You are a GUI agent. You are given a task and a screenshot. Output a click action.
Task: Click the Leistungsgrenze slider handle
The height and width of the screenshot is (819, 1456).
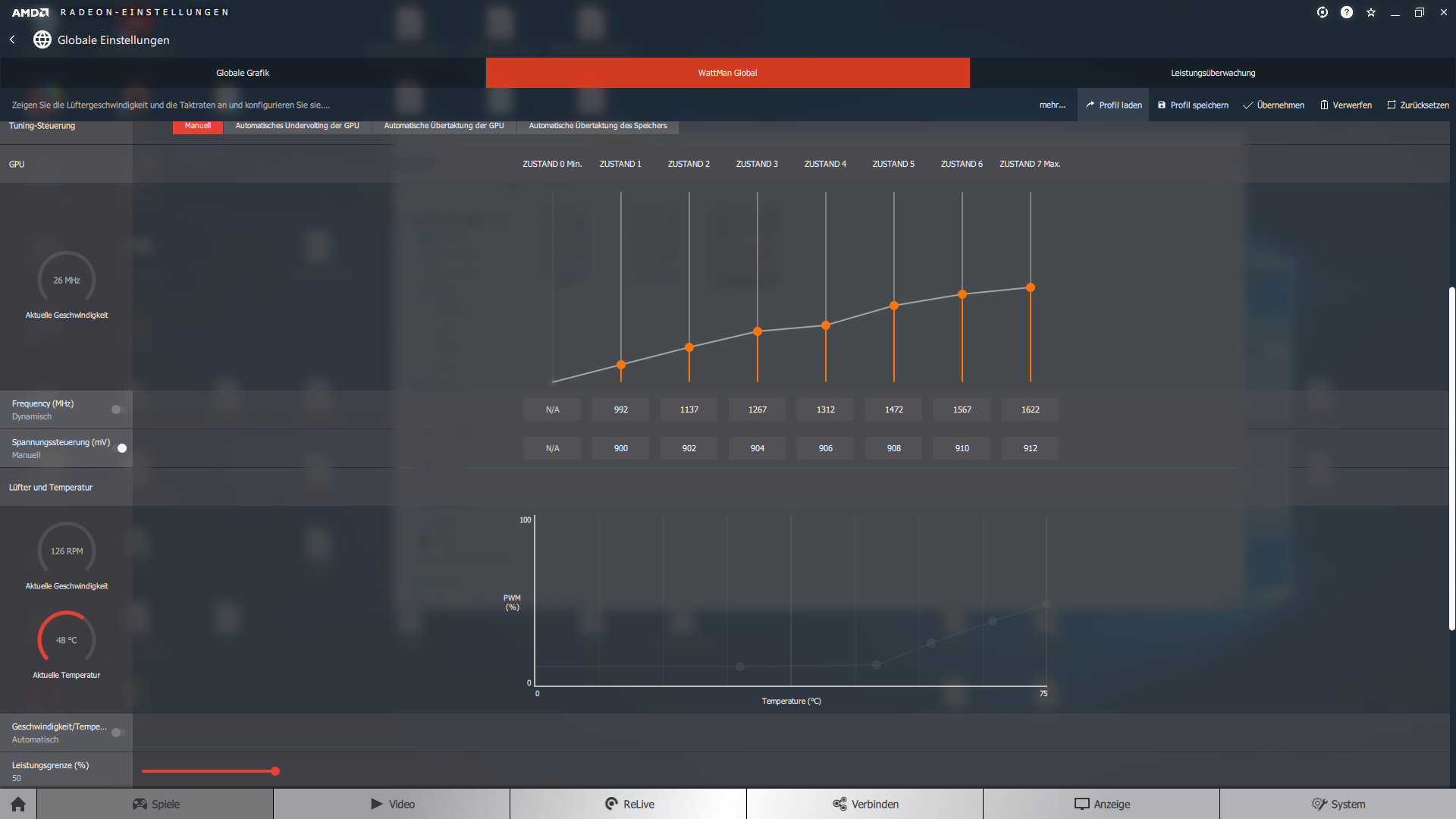(275, 771)
